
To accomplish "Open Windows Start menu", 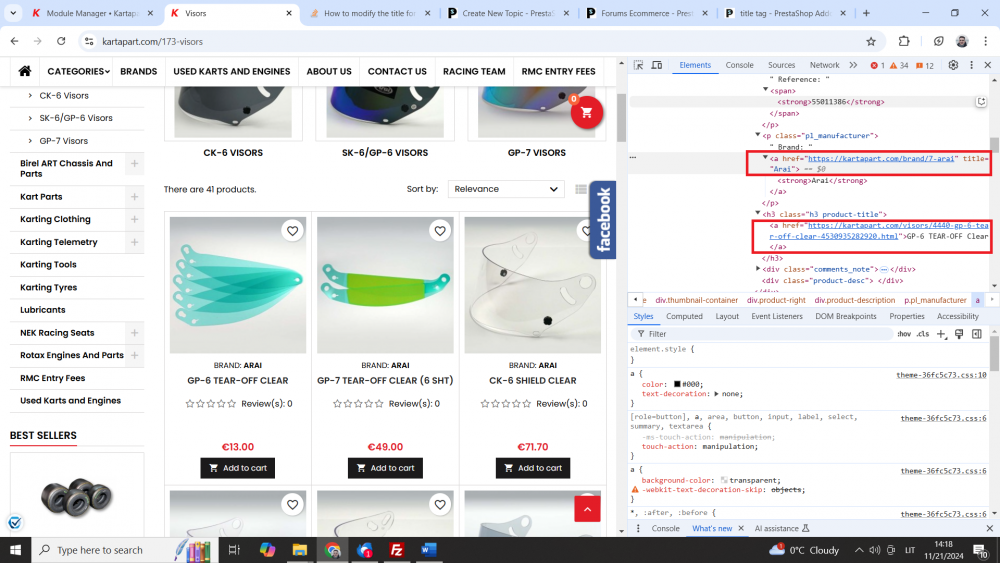I will (x=15, y=550).
